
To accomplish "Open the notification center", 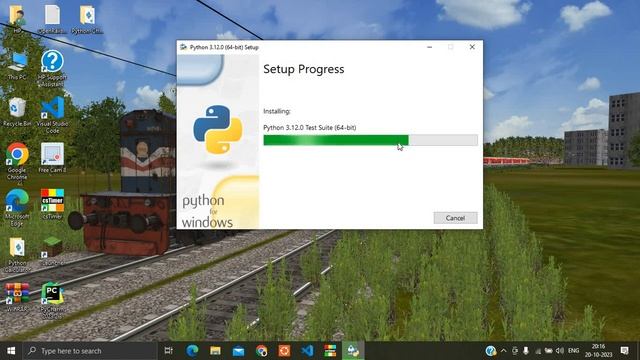I will [624, 351].
